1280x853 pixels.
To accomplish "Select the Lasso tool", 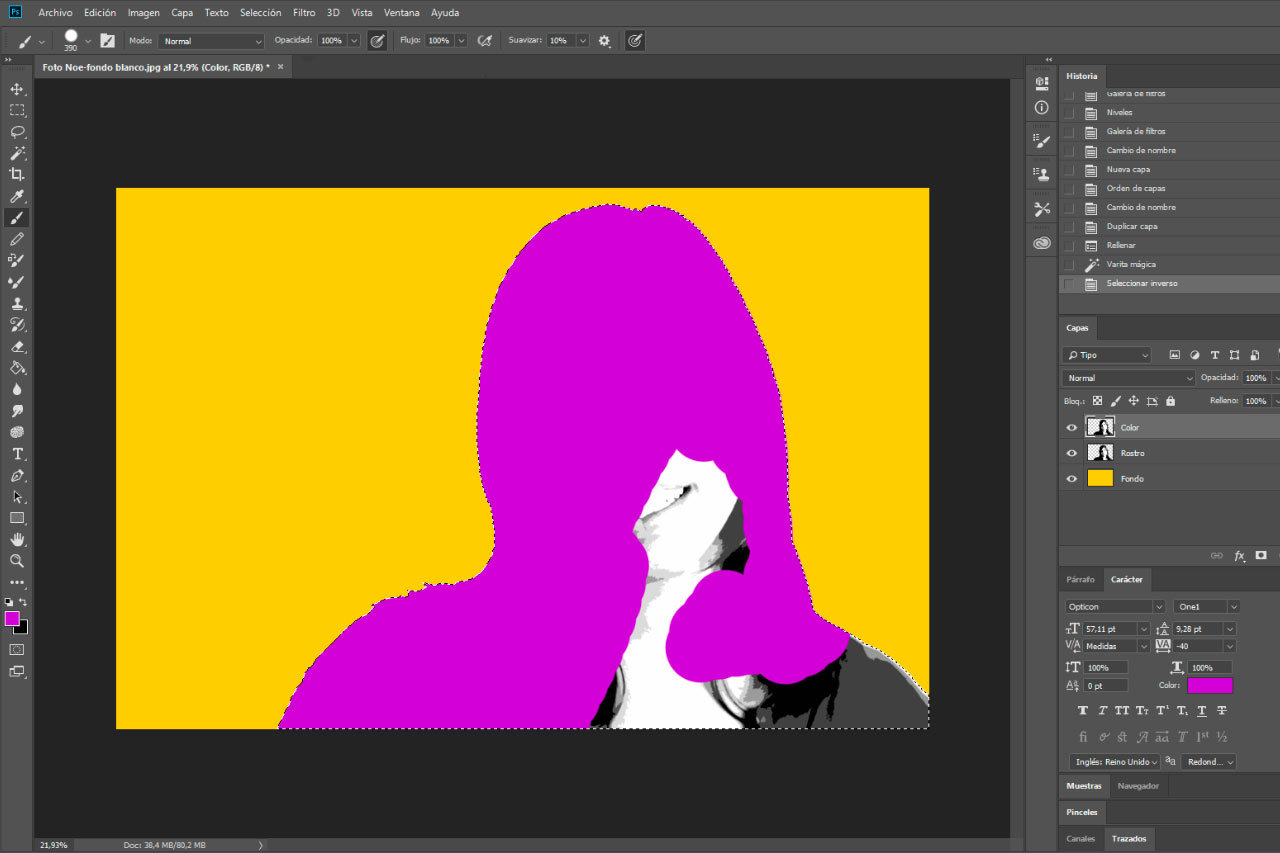I will (16, 133).
